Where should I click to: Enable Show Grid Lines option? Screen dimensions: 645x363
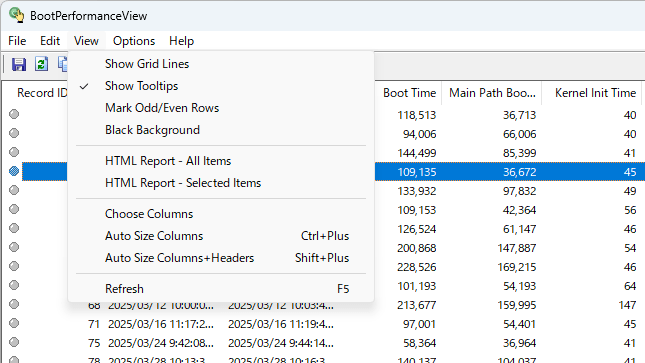point(221,64)
